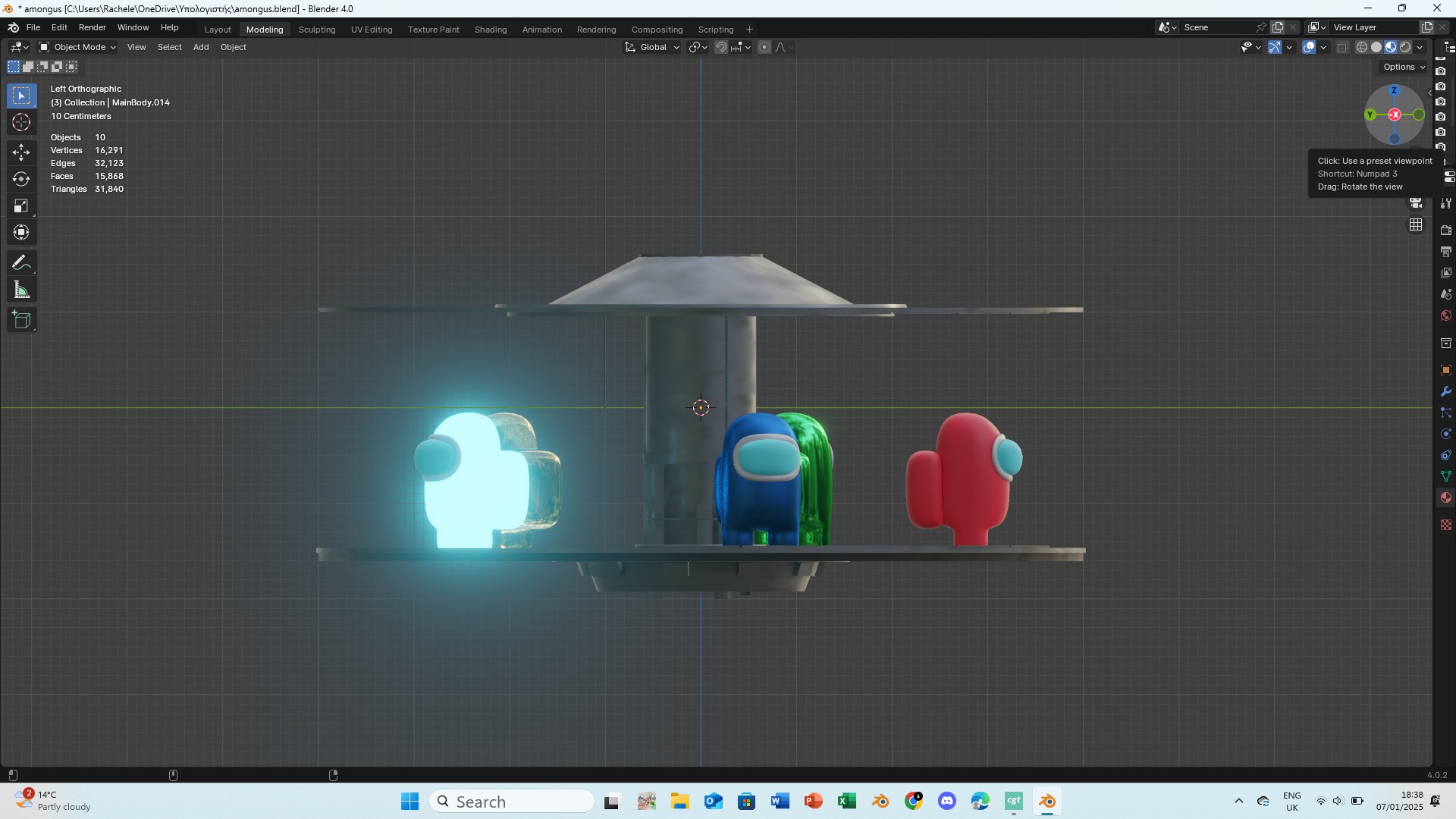Toggle camera view in viewport
Screen dimensions: 1456x819
pos(1416,202)
